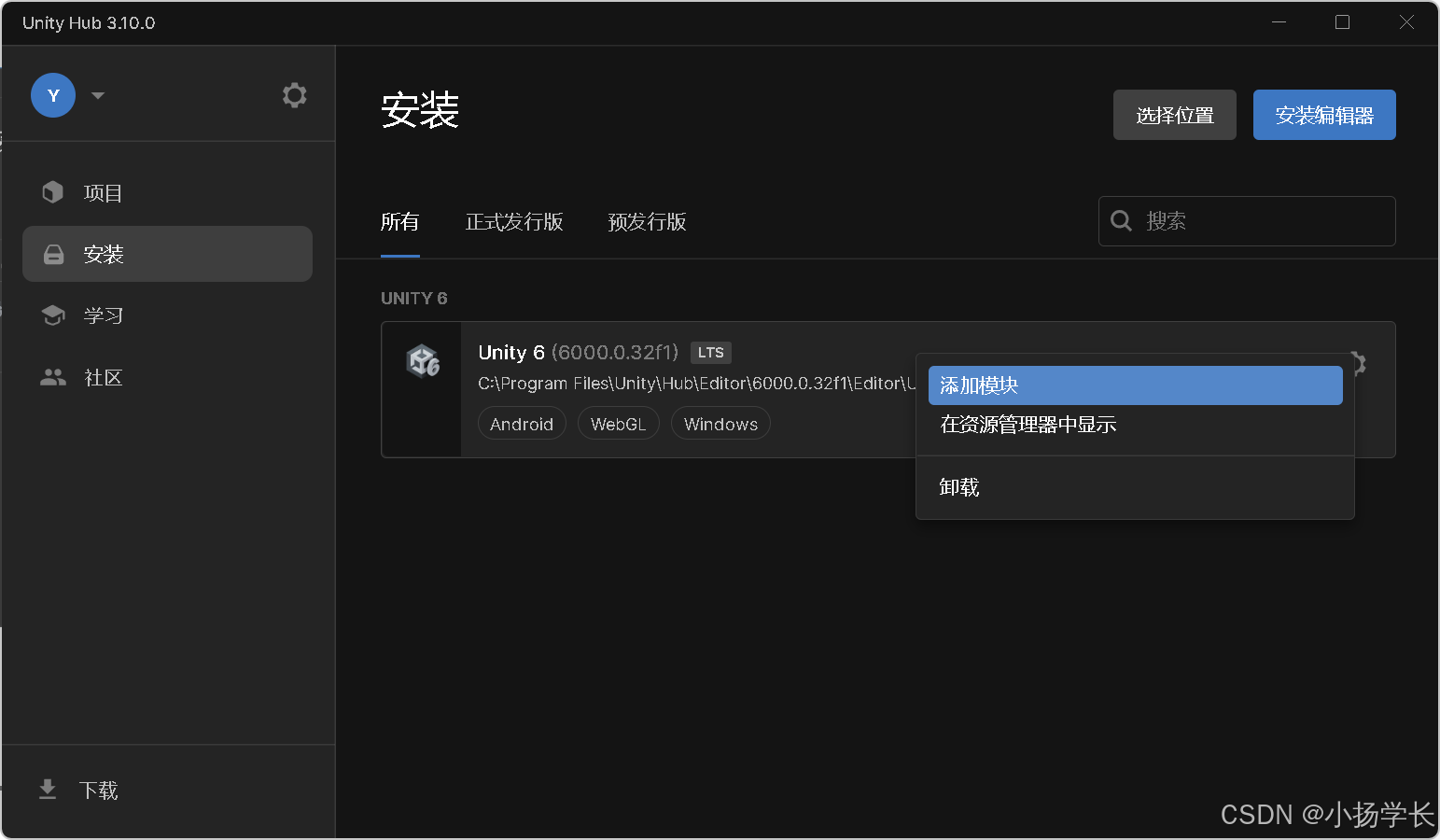Click the 选择位置 button
Viewport: 1440px width, 840px height.
1175,115
